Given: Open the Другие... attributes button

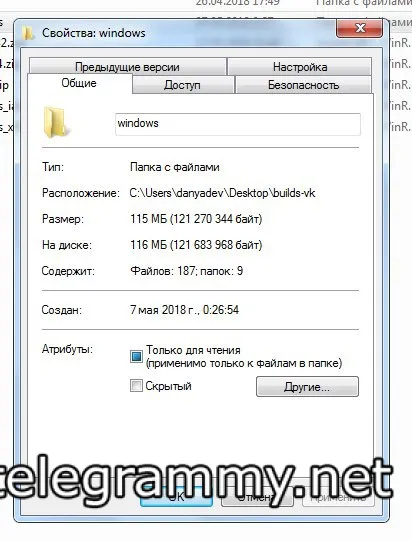Looking at the screenshot, I should [x=307, y=387].
